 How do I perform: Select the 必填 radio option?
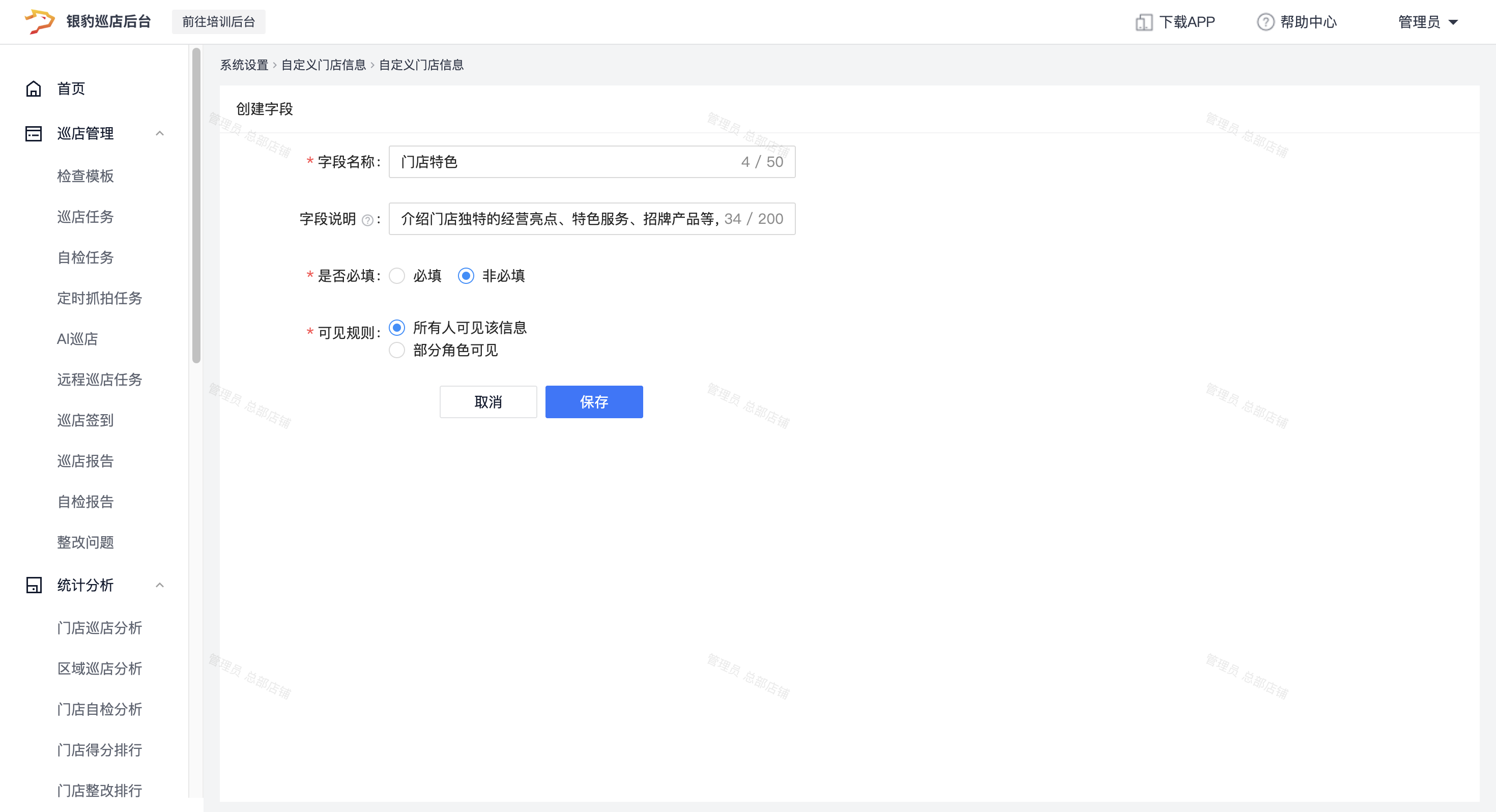pyautogui.click(x=397, y=276)
